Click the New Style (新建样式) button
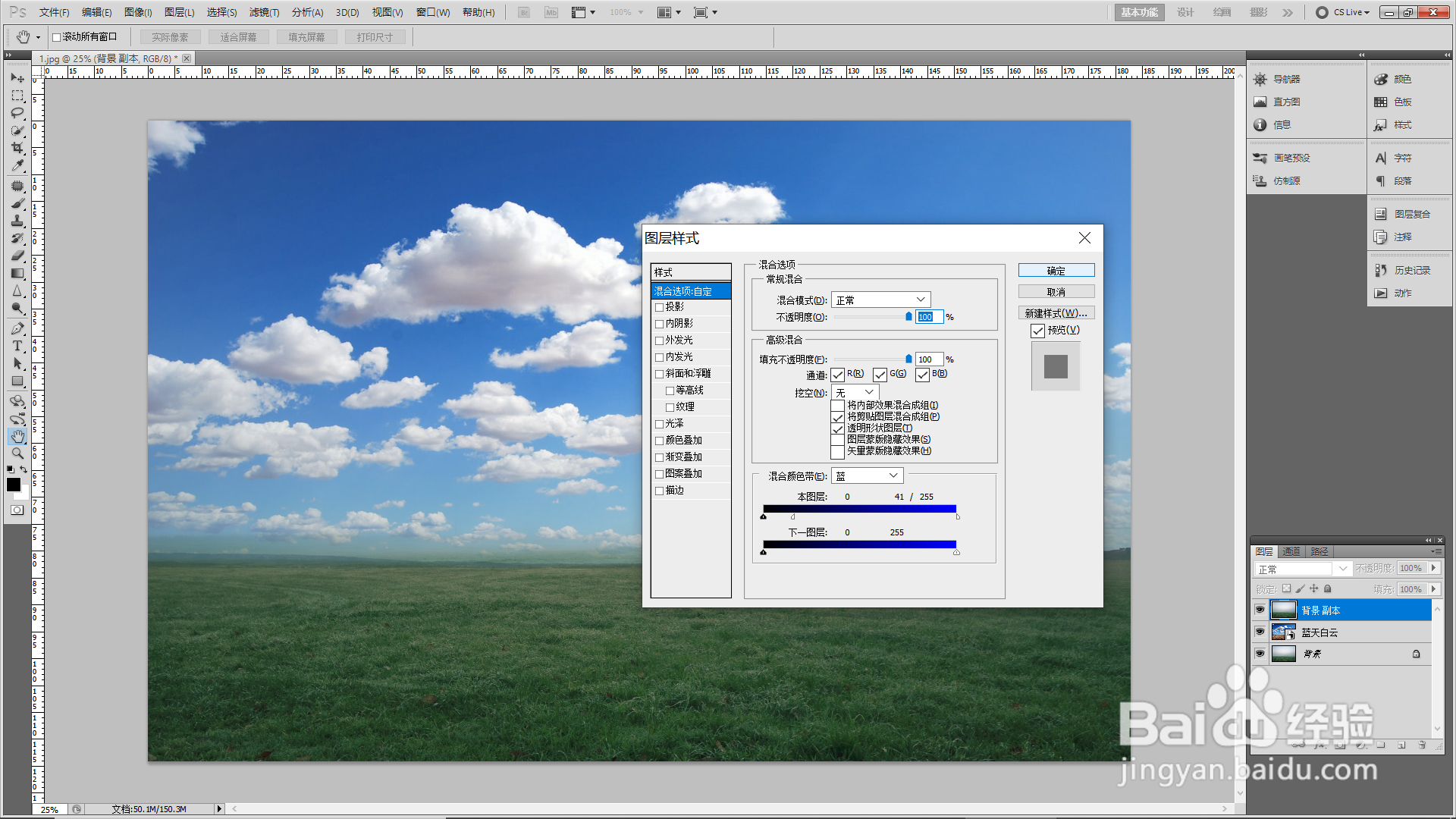Image resolution: width=1456 pixels, height=819 pixels. click(1056, 313)
